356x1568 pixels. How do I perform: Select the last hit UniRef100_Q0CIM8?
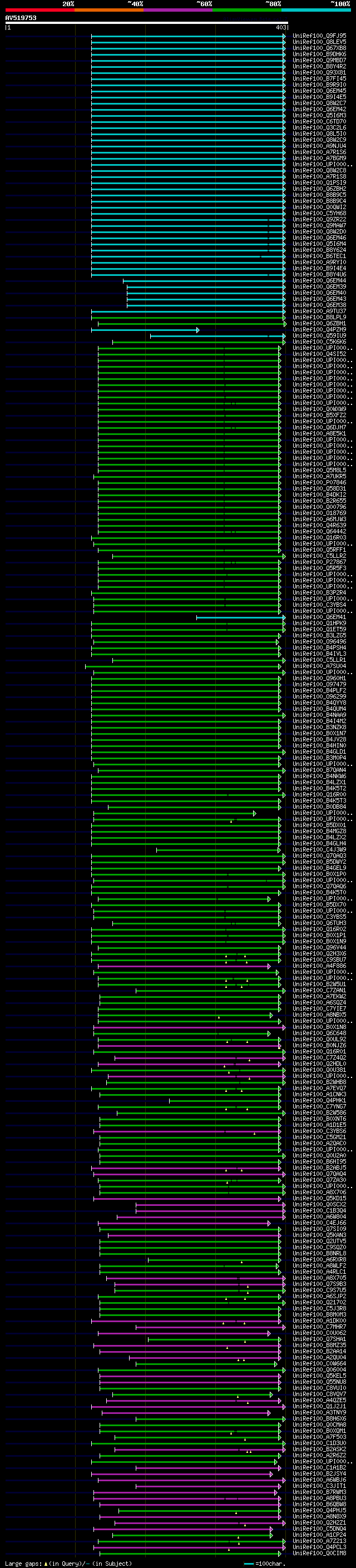tap(319, 1554)
